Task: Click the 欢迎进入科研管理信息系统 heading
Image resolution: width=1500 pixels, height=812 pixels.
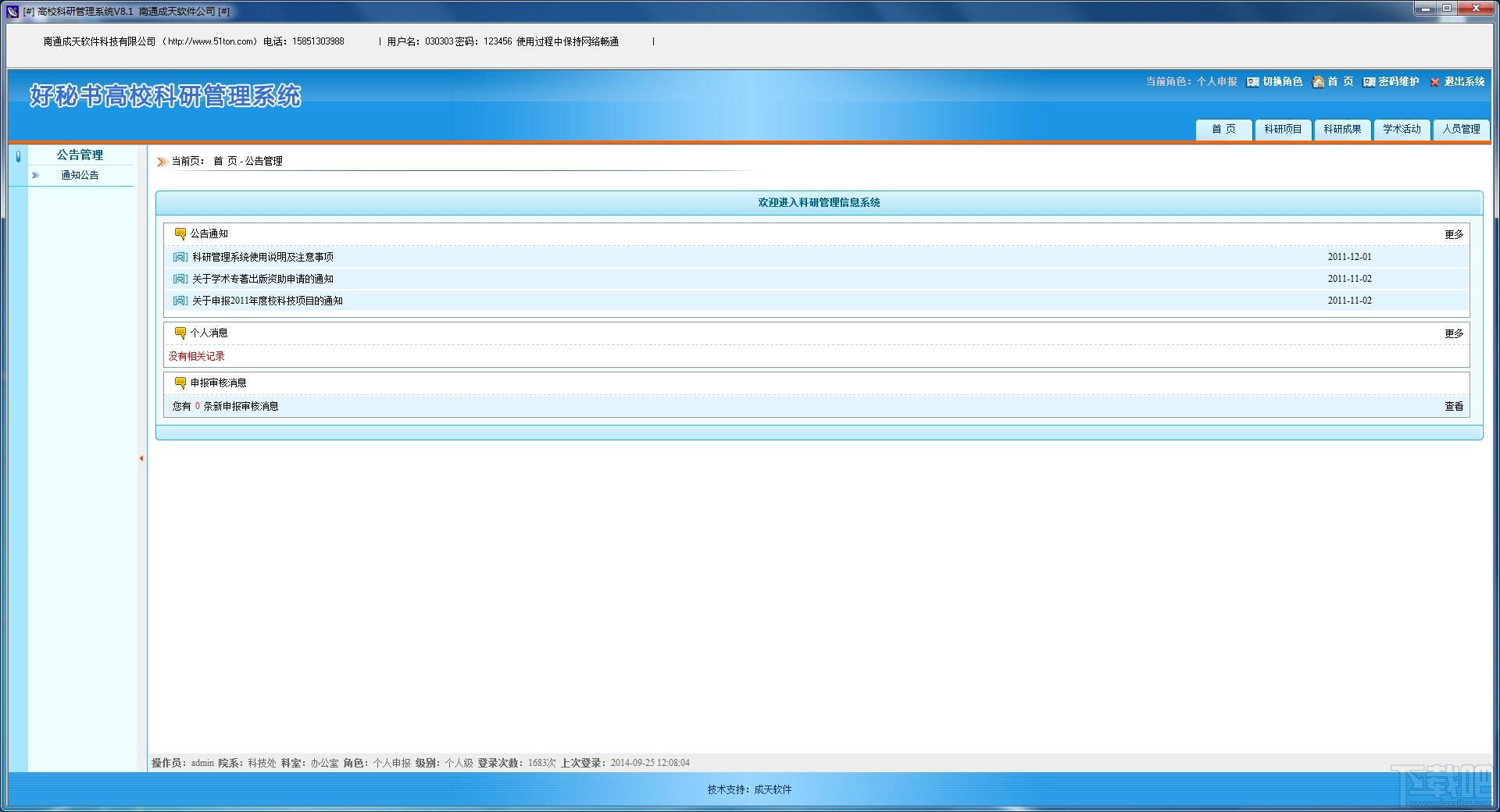Action: pyautogui.click(x=819, y=202)
